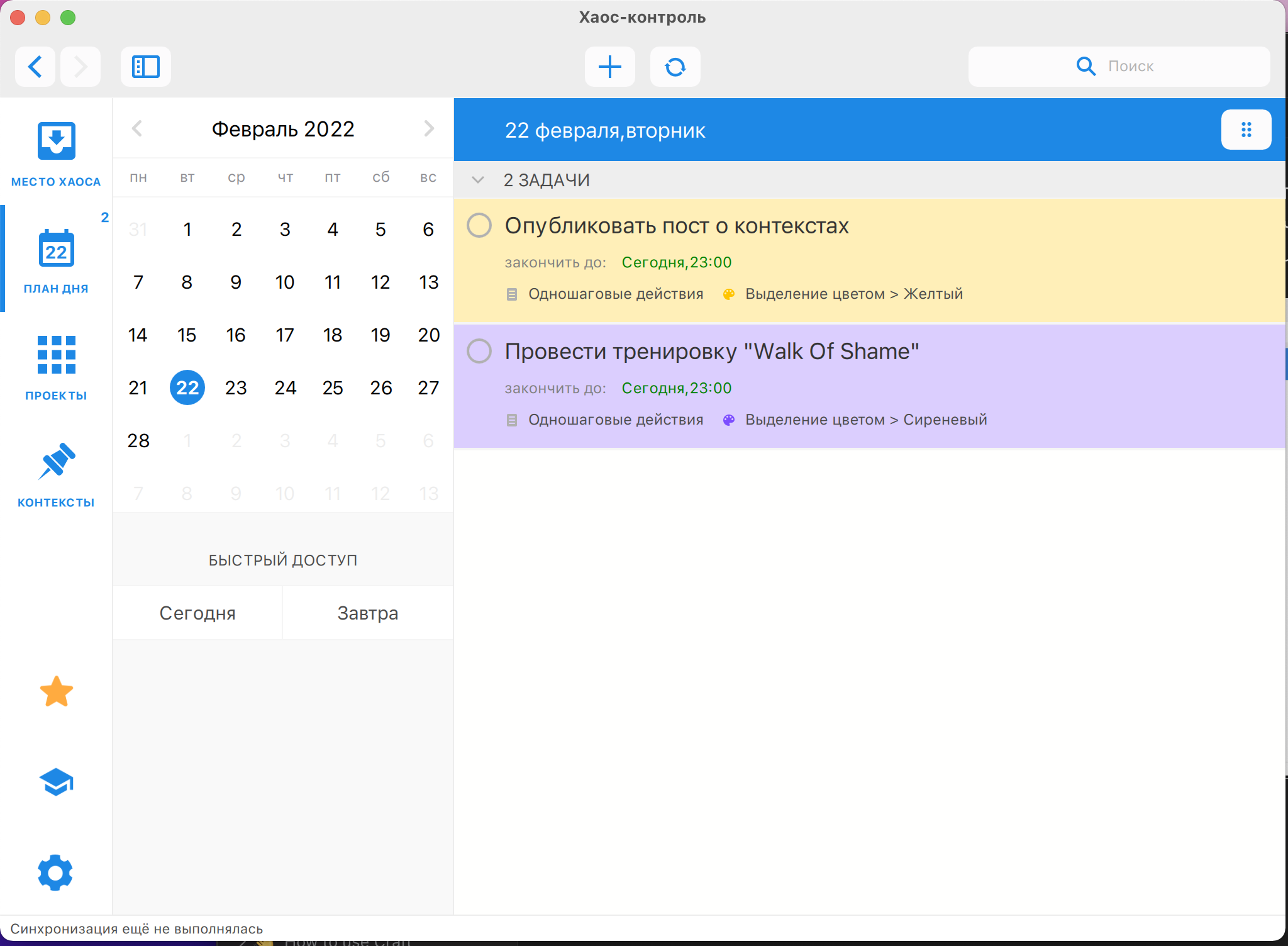
Task: Open the graduation cap tutorial icon
Action: pyautogui.click(x=56, y=782)
